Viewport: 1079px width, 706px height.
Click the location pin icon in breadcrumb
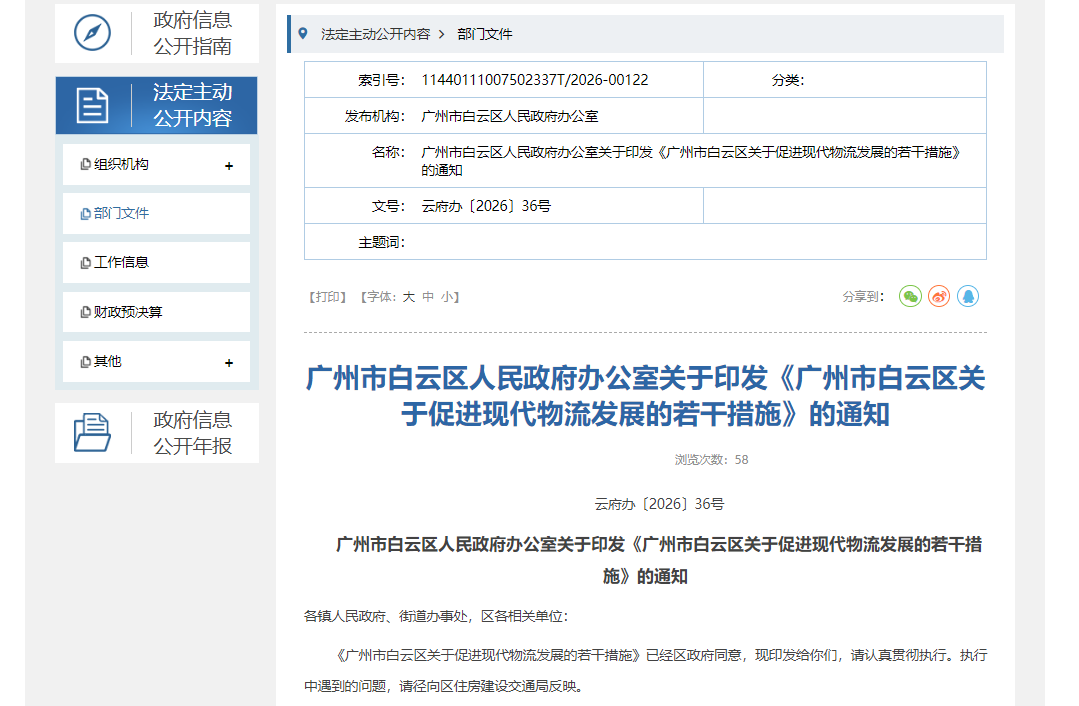point(304,34)
